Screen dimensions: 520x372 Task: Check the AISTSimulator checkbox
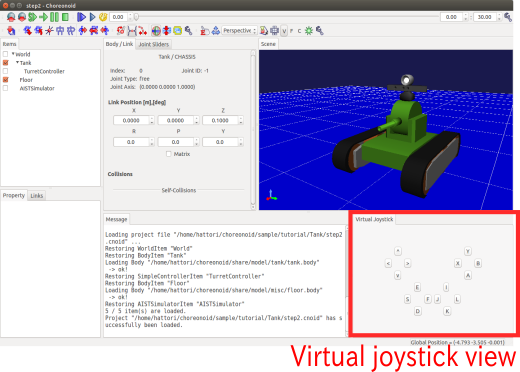point(5,88)
